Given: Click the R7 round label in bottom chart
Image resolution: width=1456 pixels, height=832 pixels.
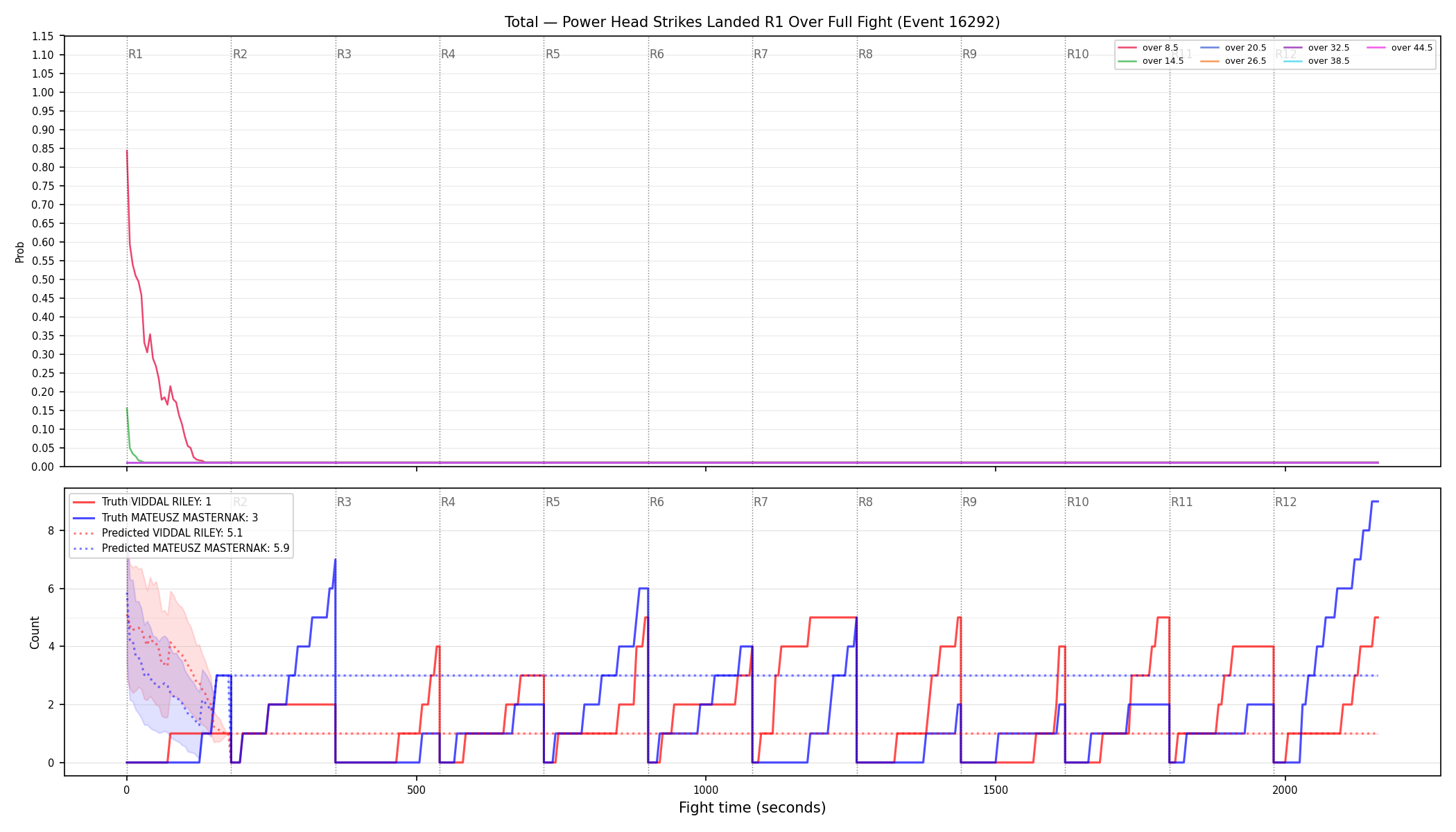Looking at the screenshot, I should point(761,502).
